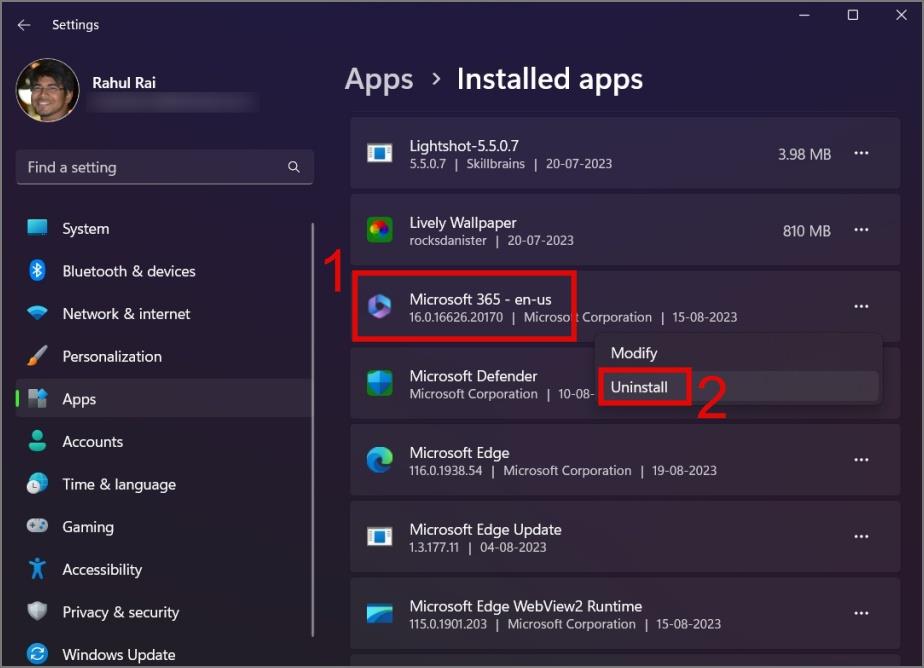Select the Apps category label
The height and width of the screenshot is (668, 924).
tap(79, 399)
